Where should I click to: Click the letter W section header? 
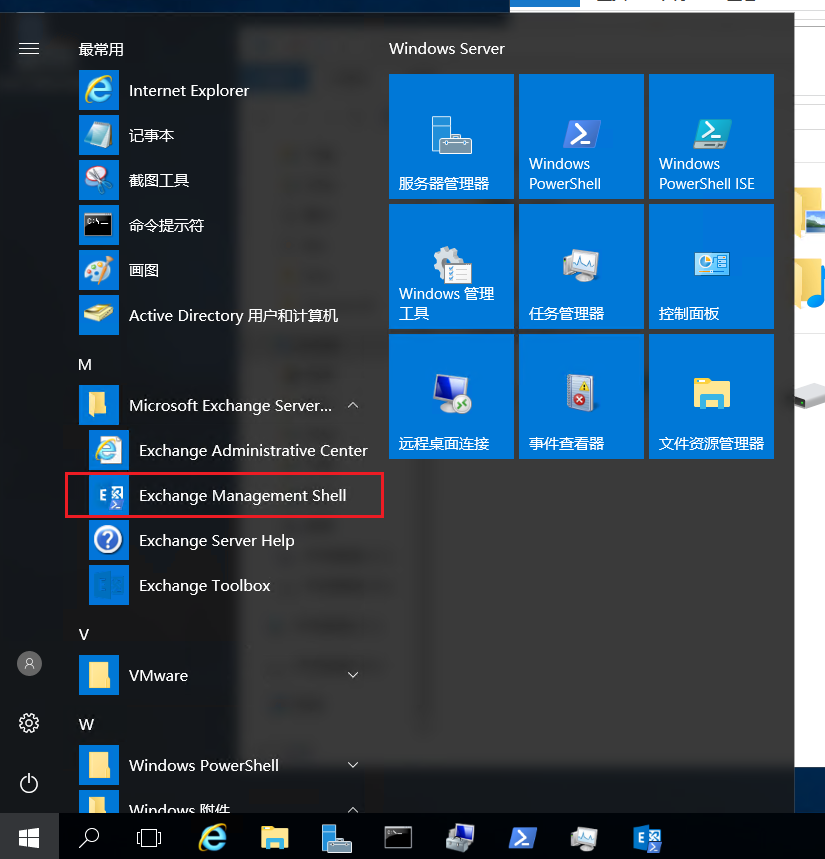(x=86, y=724)
